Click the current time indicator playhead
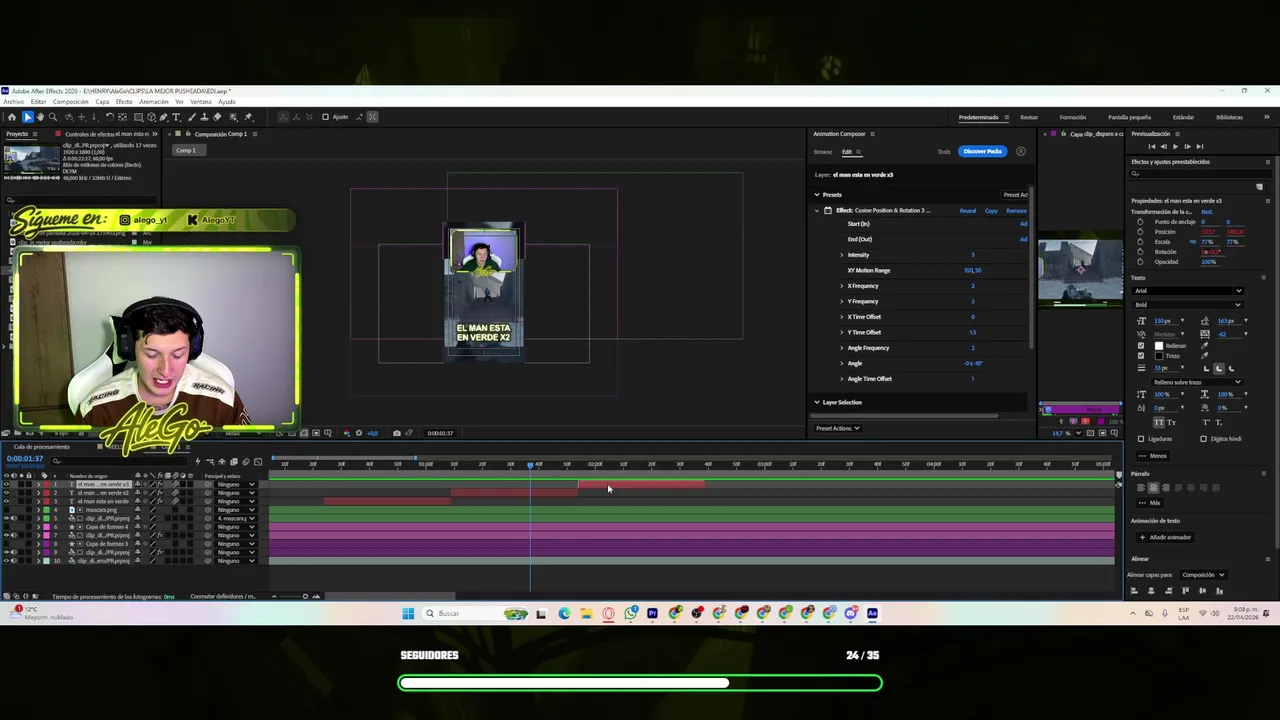 (531, 464)
